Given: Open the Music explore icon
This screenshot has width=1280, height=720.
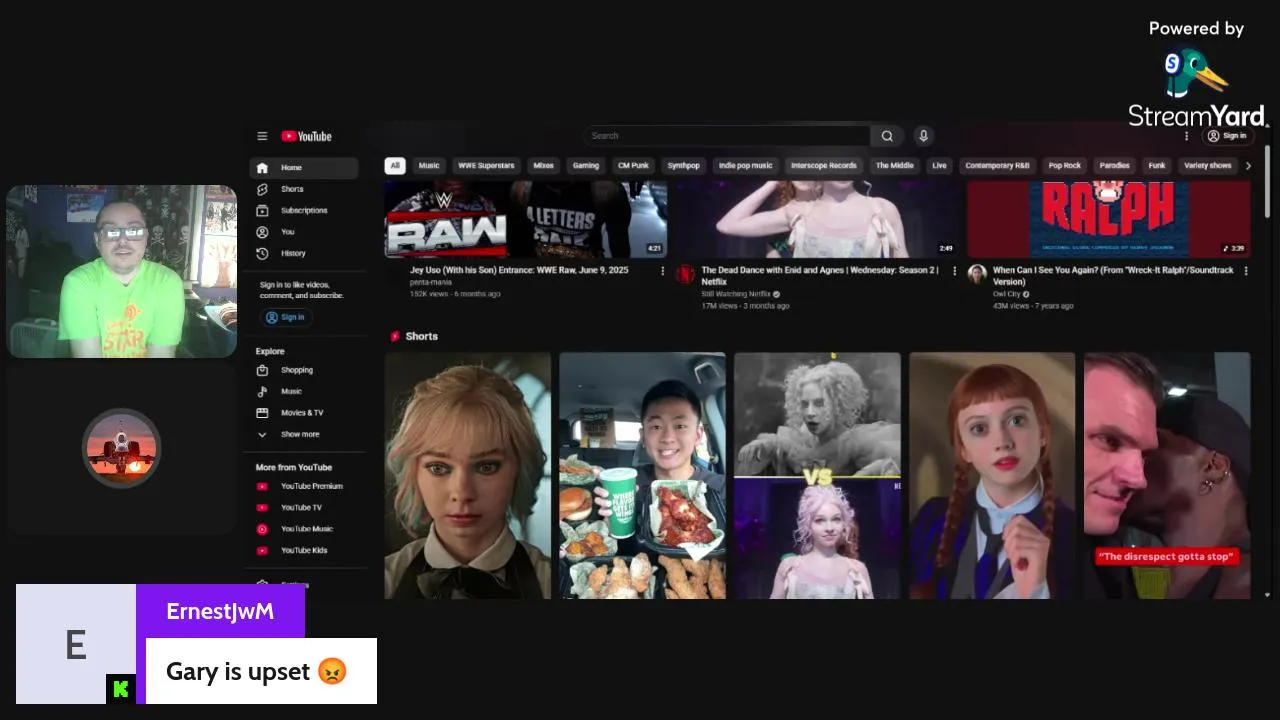Looking at the screenshot, I should 262,391.
